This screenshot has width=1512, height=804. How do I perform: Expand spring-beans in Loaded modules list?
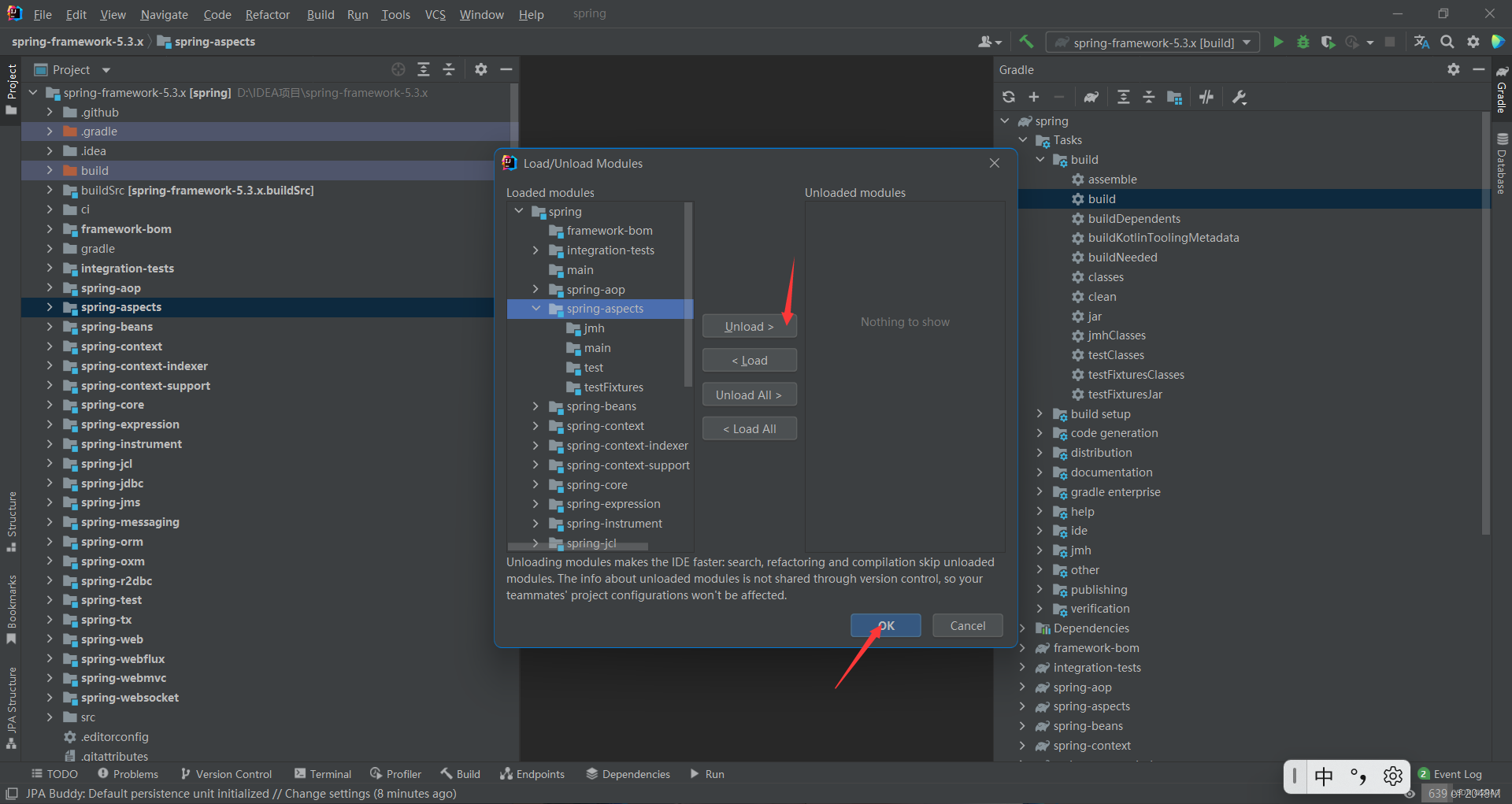point(536,406)
